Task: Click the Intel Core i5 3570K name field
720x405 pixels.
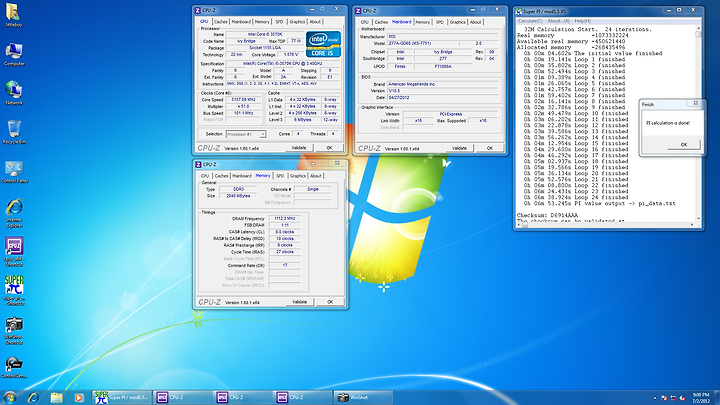Action: click(265, 34)
